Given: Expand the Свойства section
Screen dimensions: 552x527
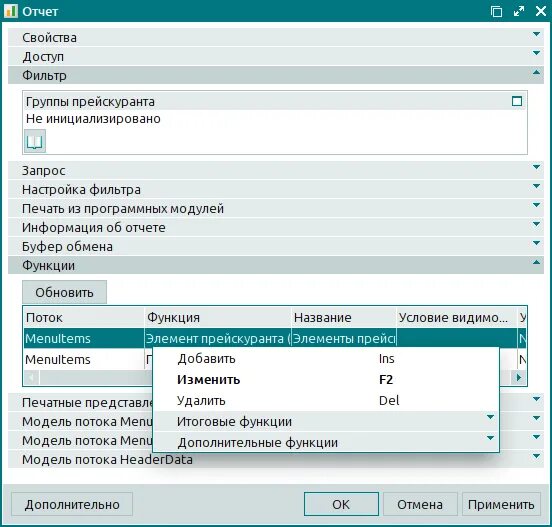Looking at the screenshot, I should (x=276, y=37).
